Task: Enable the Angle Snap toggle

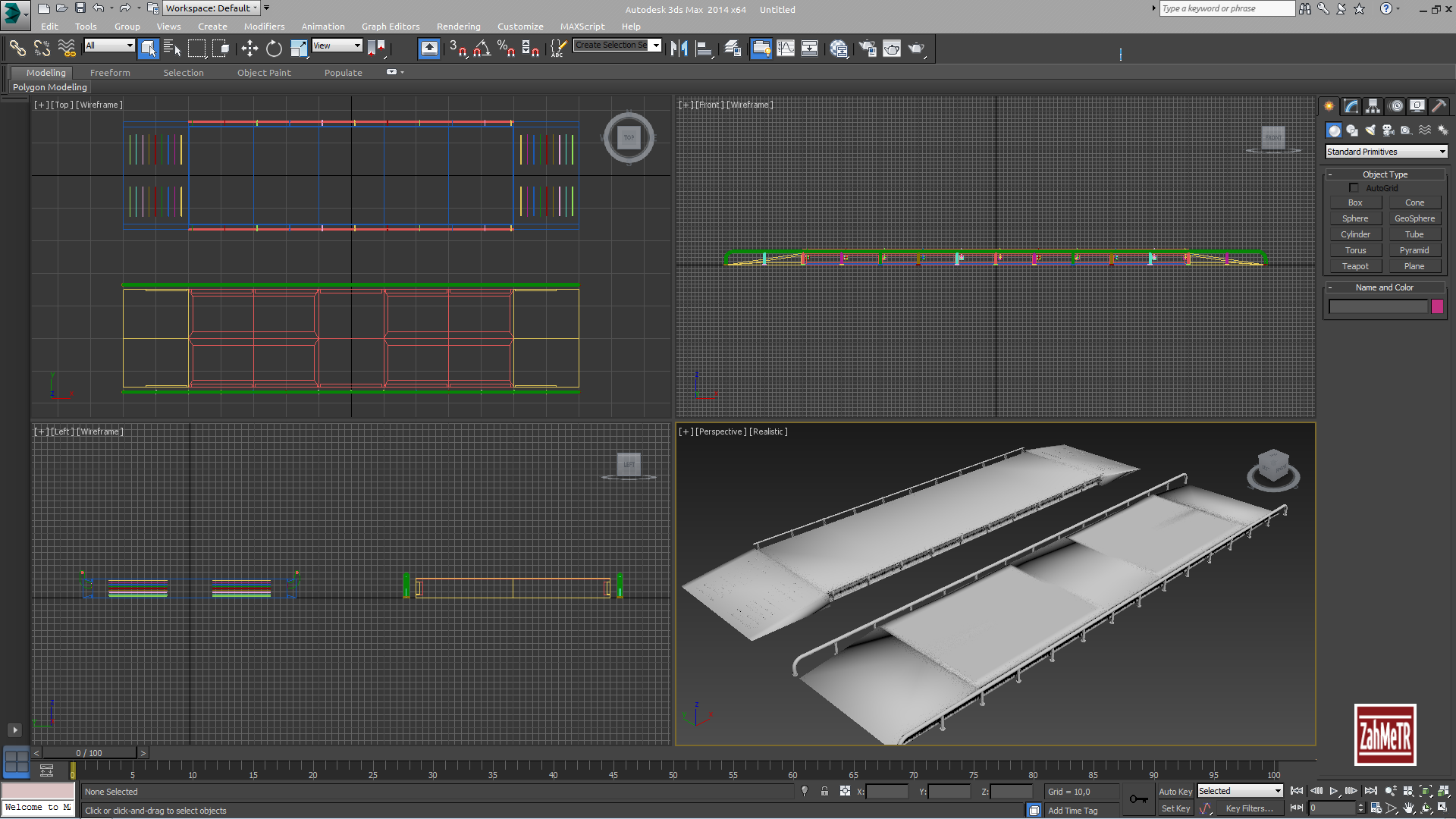Action: coord(480,49)
